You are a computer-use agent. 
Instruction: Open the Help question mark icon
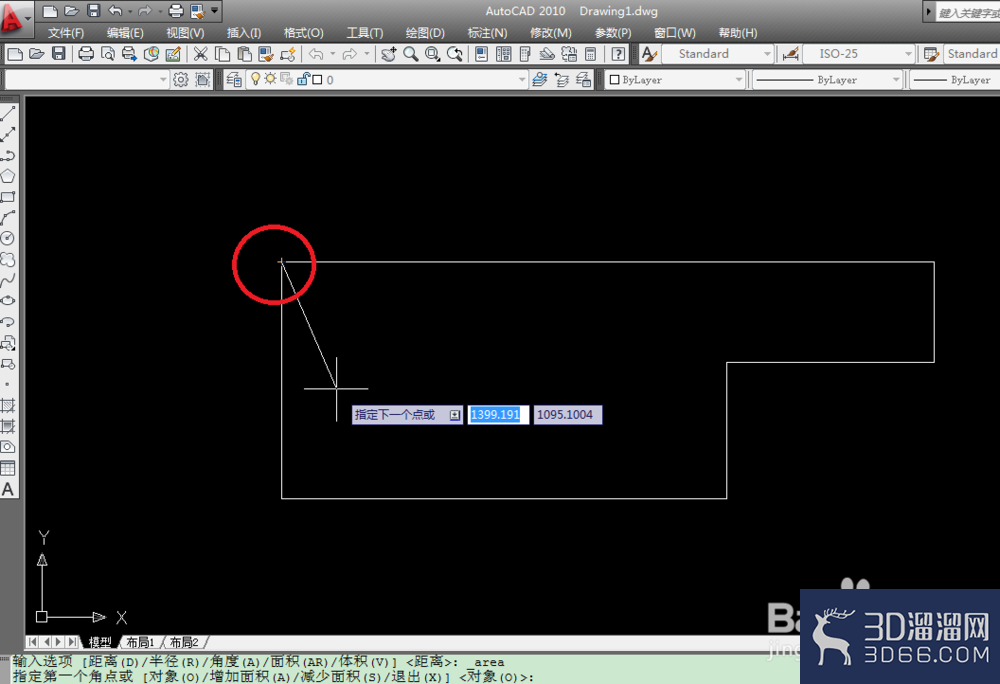click(x=617, y=54)
